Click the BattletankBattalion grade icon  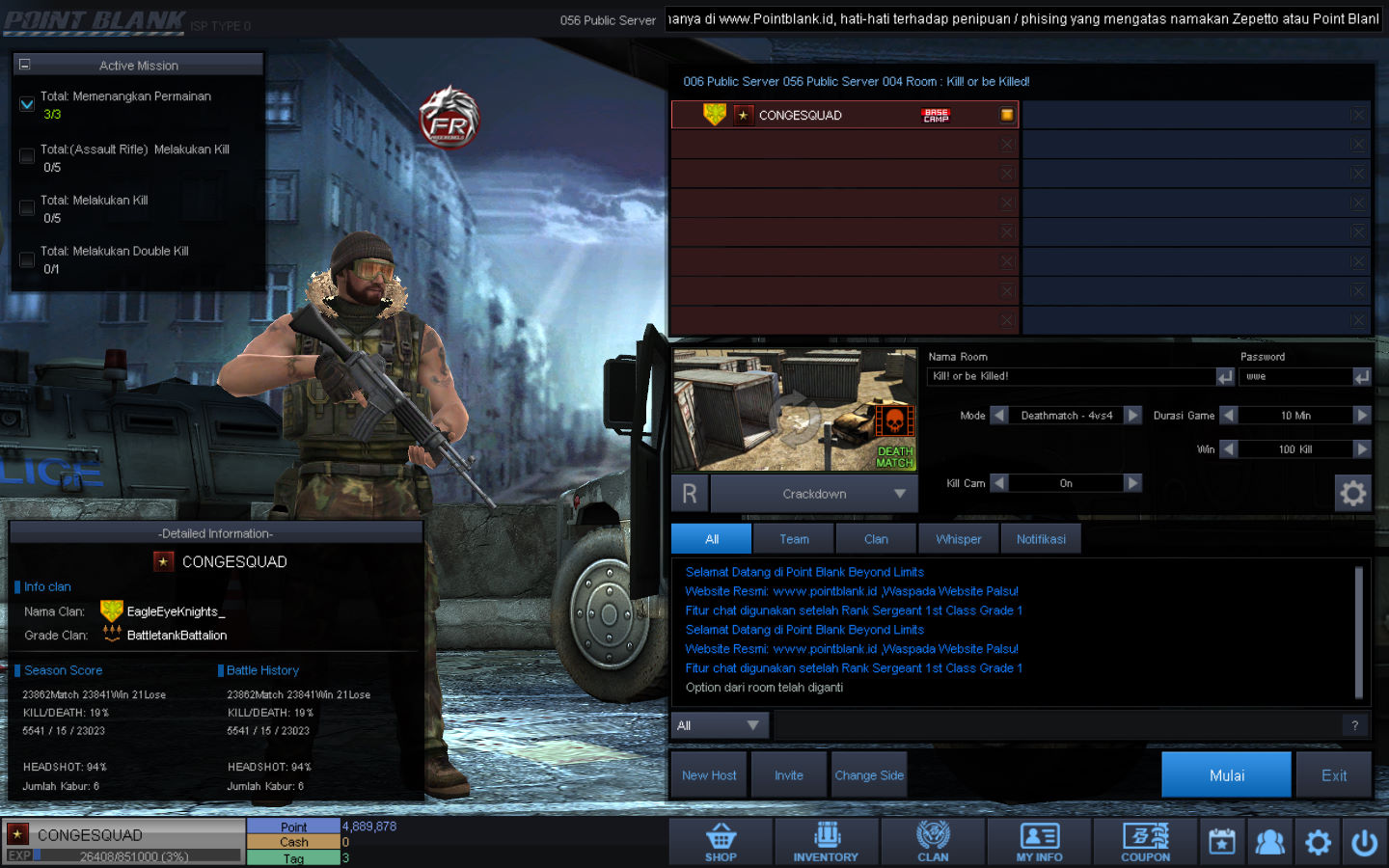[x=112, y=635]
